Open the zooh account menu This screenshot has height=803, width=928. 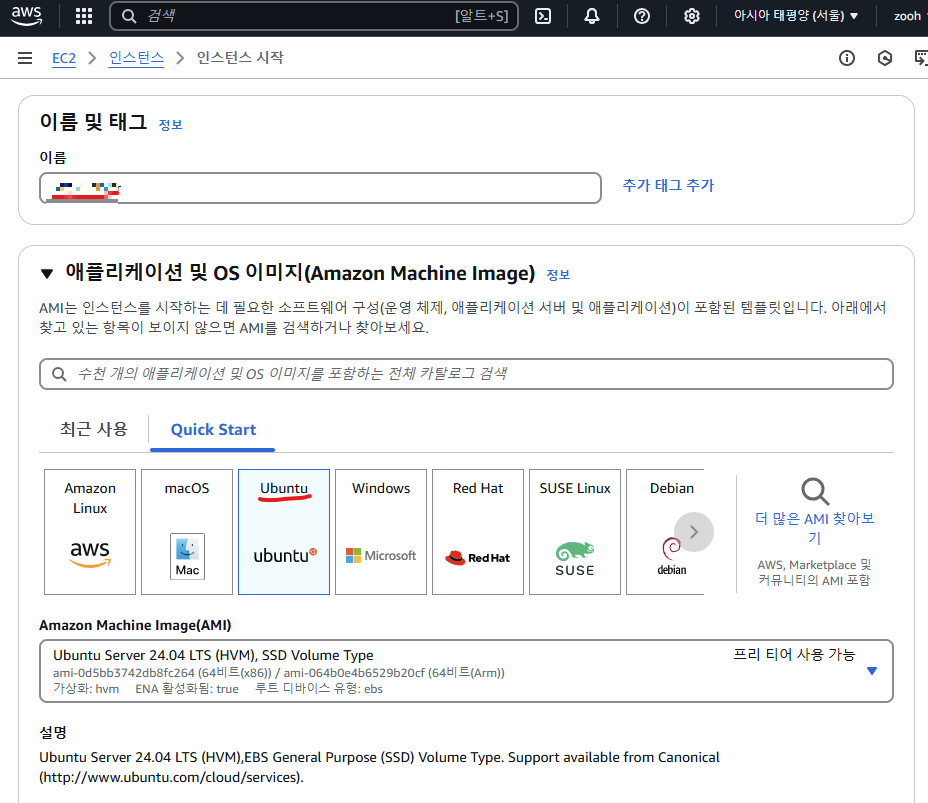pyautogui.click(x=910, y=16)
